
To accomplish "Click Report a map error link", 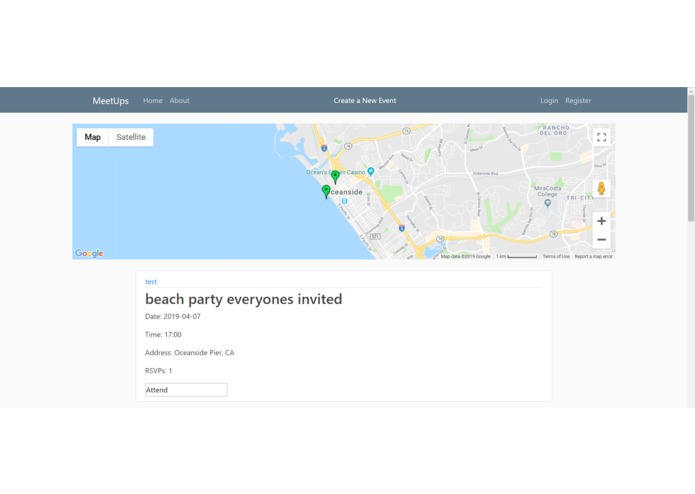I will tap(593, 257).
